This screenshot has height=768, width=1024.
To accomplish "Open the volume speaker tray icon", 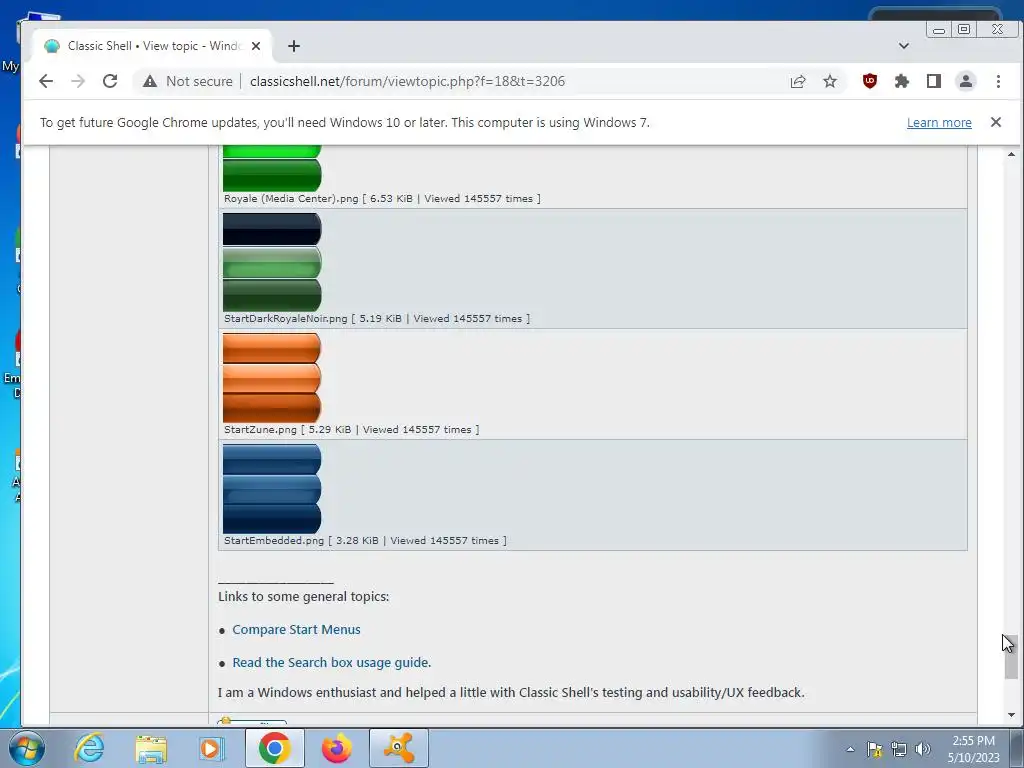I will [x=922, y=749].
